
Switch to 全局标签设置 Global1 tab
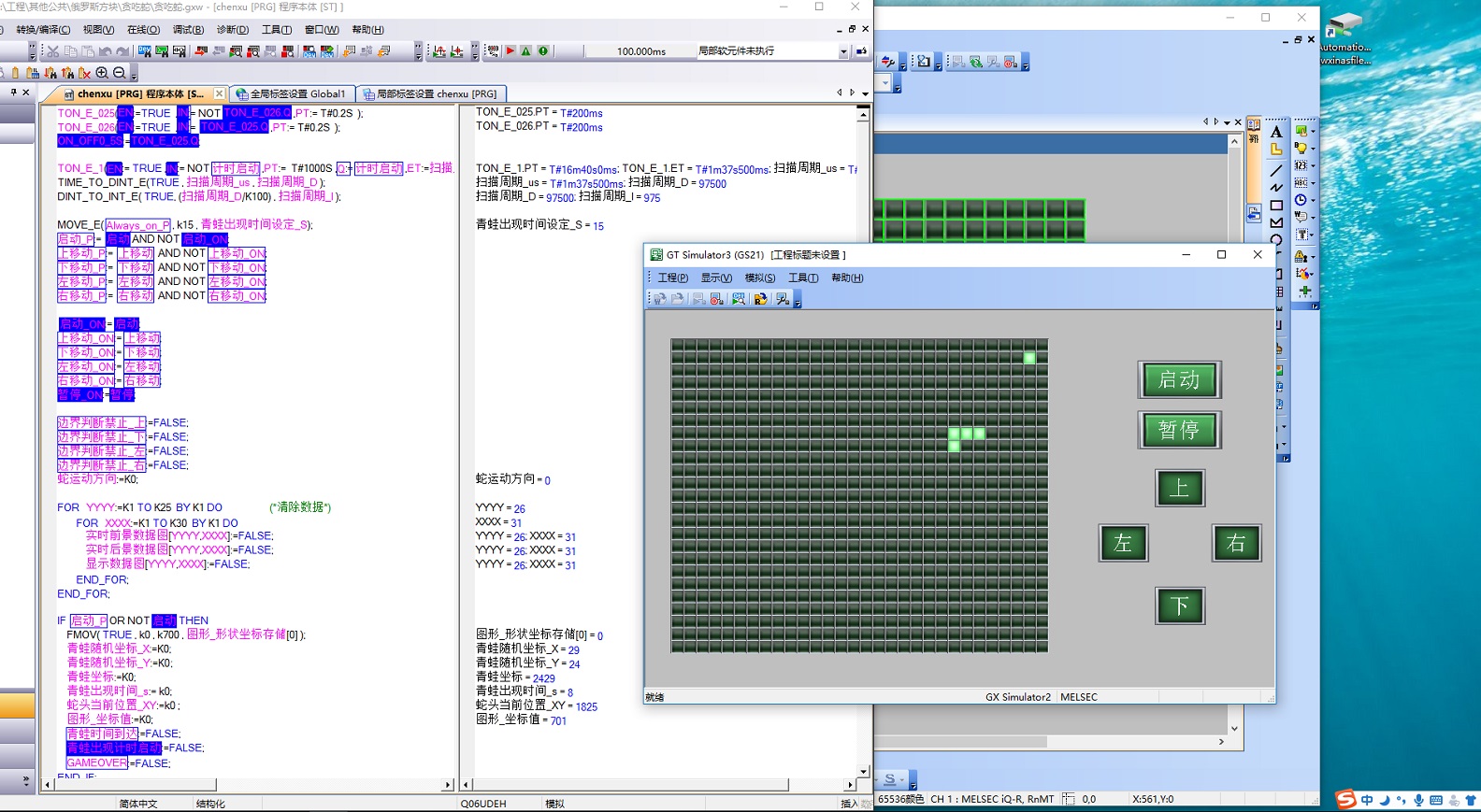292,93
